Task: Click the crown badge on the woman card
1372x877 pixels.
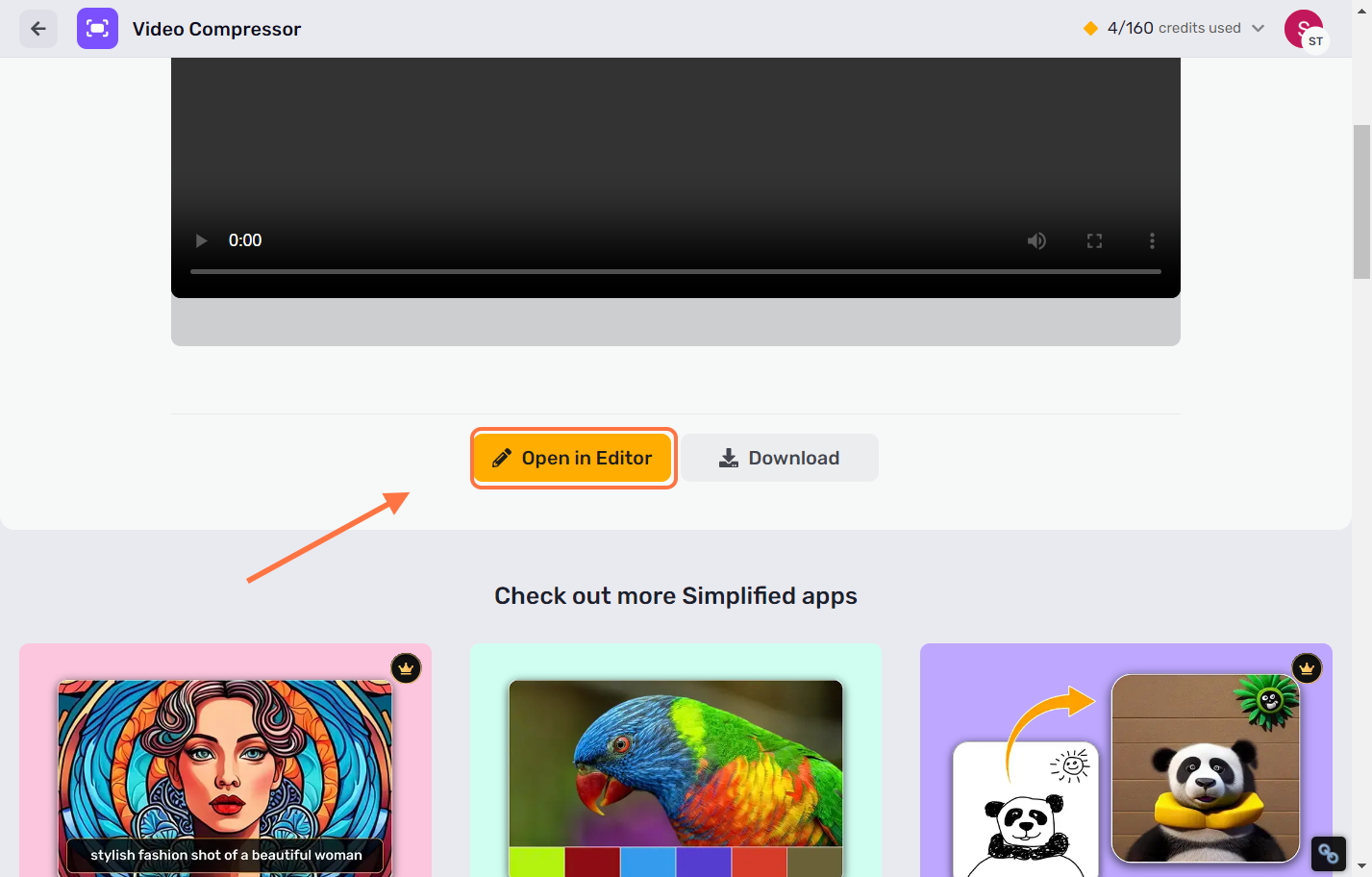Action: point(406,667)
